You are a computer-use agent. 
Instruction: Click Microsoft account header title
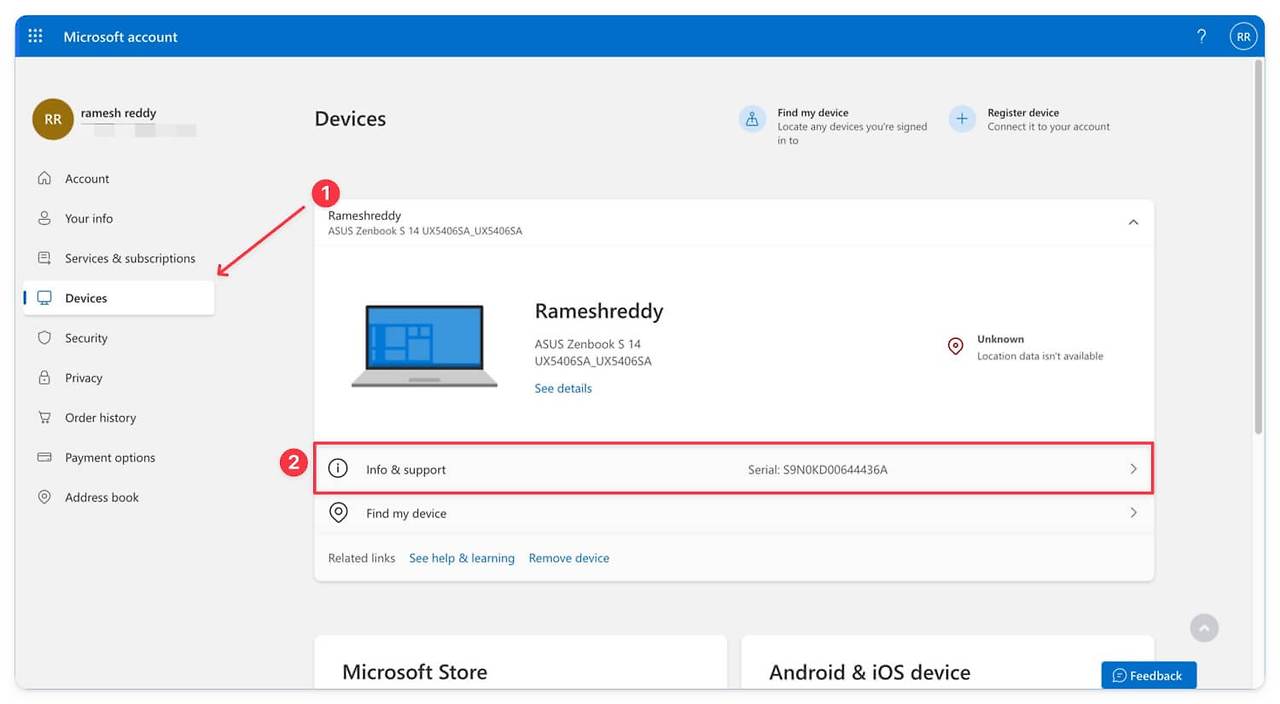pyautogui.click(x=121, y=37)
